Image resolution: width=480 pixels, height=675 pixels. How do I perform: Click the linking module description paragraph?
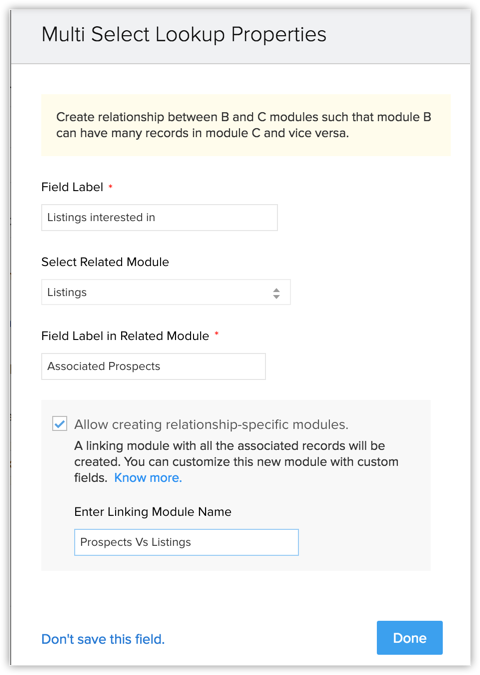pyautogui.click(x=236, y=461)
